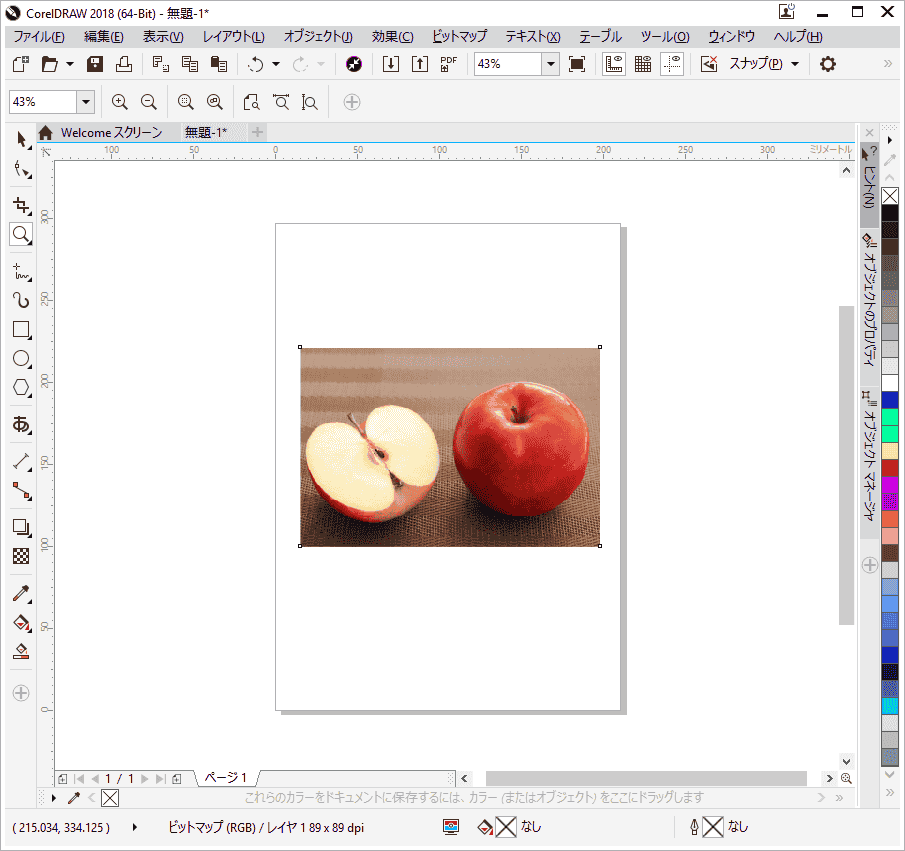The image size is (905, 851).
Task: Click the Copy icon in toolbar
Action: click(x=189, y=64)
